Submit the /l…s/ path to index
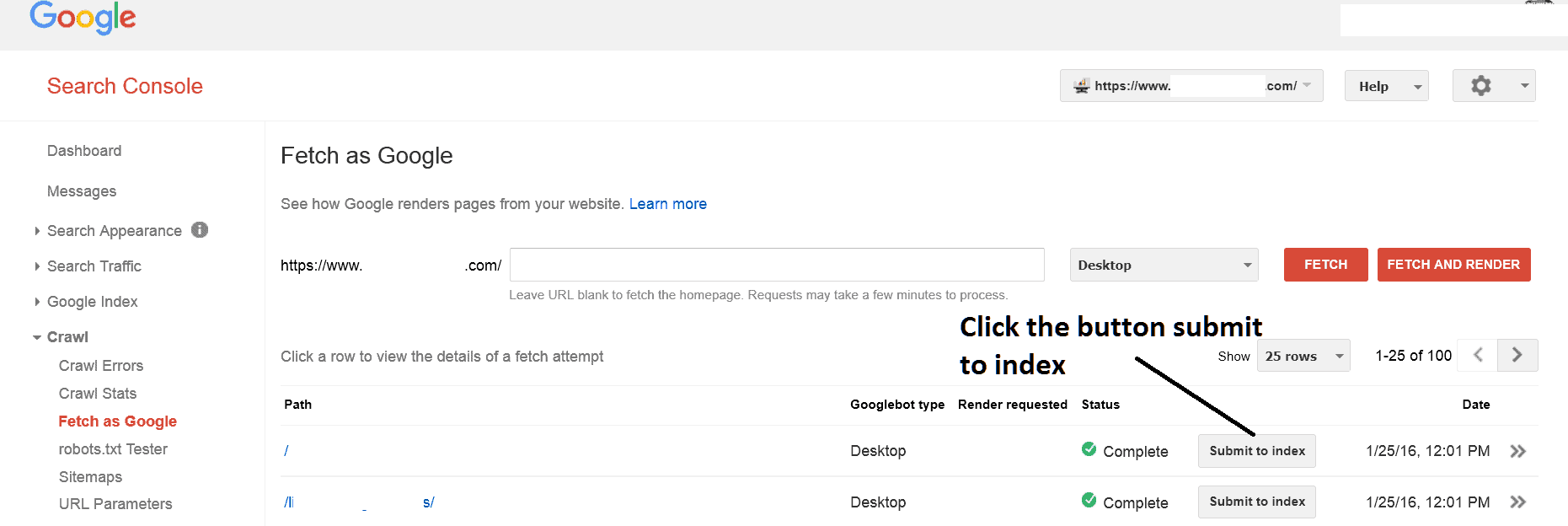This screenshot has width=1568, height=526. click(1257, 502)
